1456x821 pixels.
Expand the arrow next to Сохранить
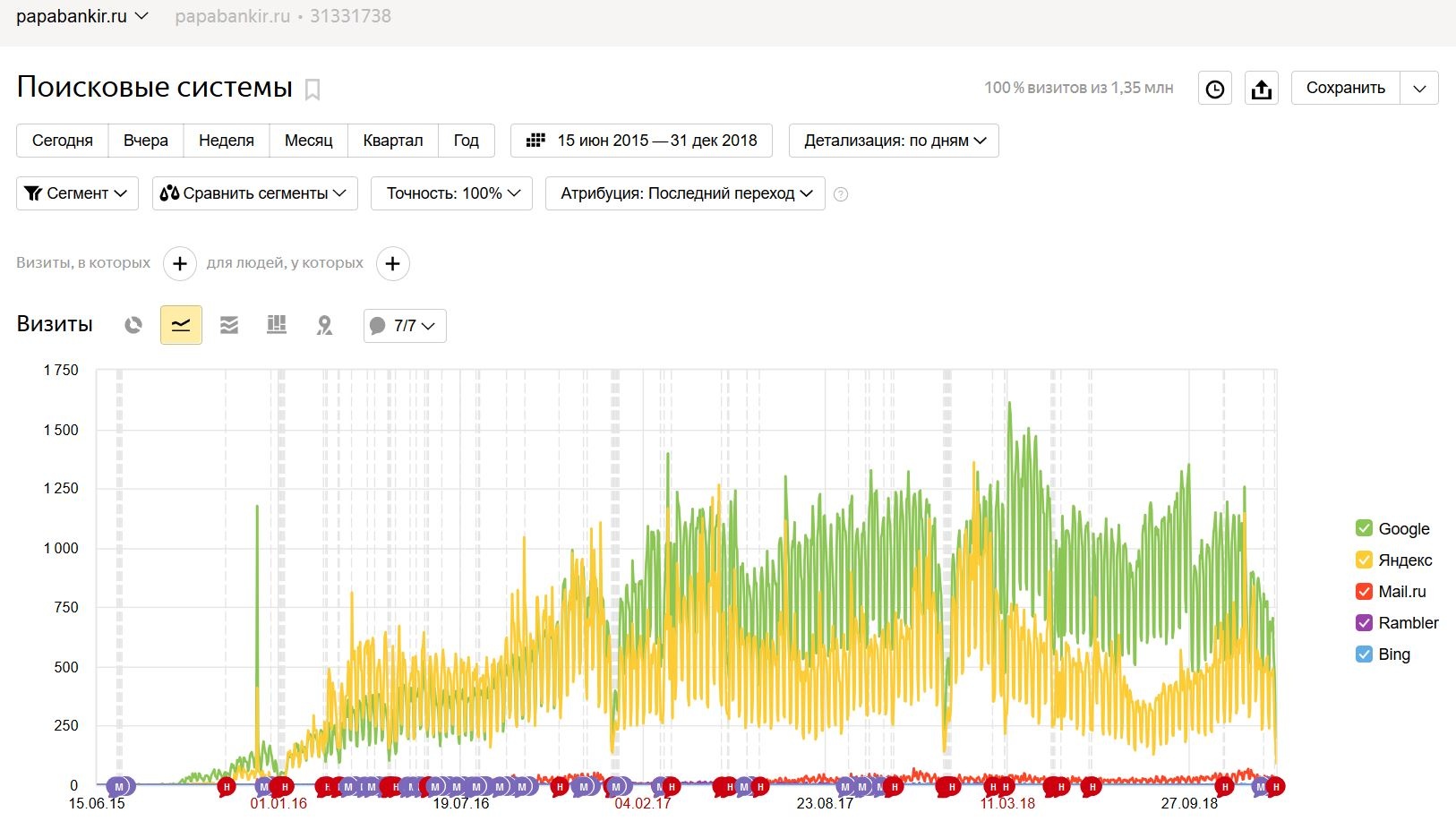pyautogui.click(x=1419, y=88)
